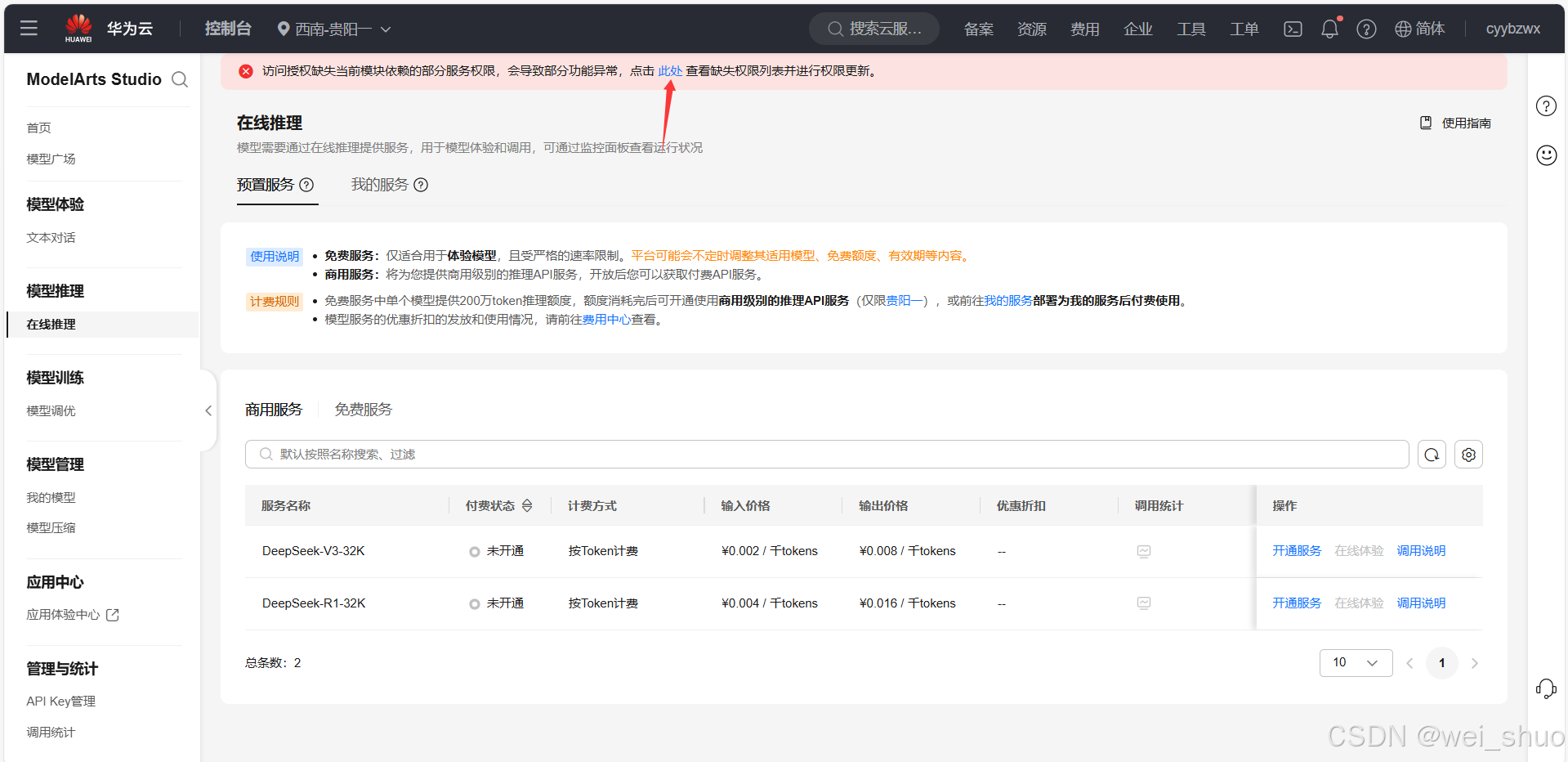Dismiss the red error alert icon
1568x762 pixels.
[x=246, y=71]
